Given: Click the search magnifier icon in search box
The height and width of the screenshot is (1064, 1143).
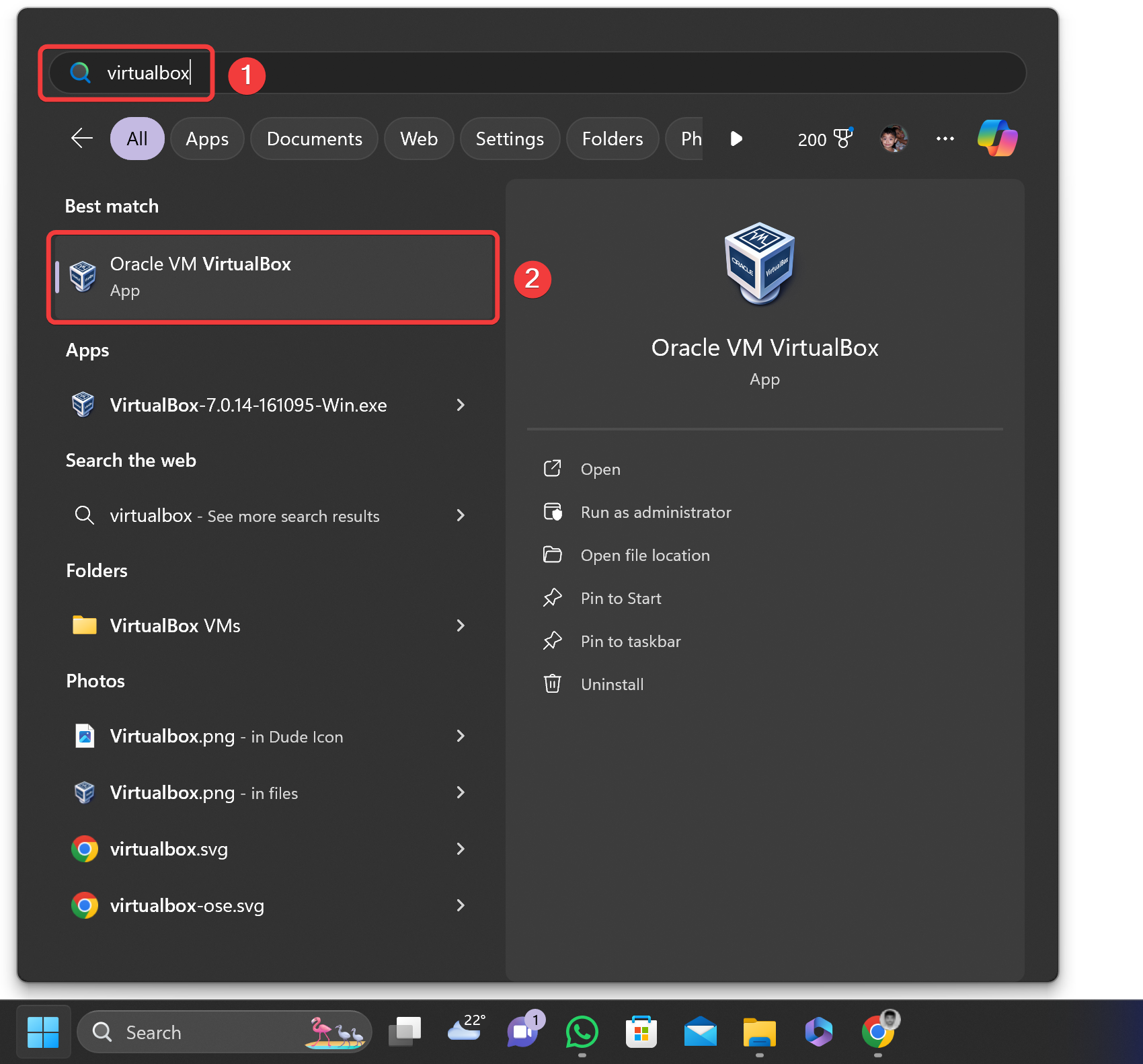Looking at the screenshot, I should 81,72.
